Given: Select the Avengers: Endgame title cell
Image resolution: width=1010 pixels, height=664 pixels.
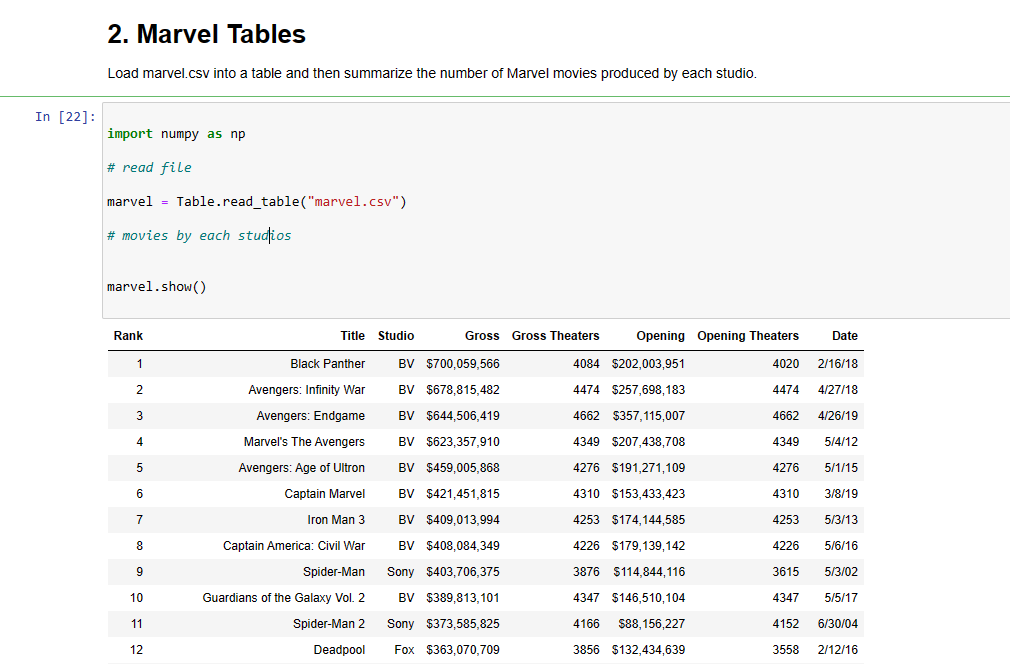Looking at the screenshot, I should 310,416.
